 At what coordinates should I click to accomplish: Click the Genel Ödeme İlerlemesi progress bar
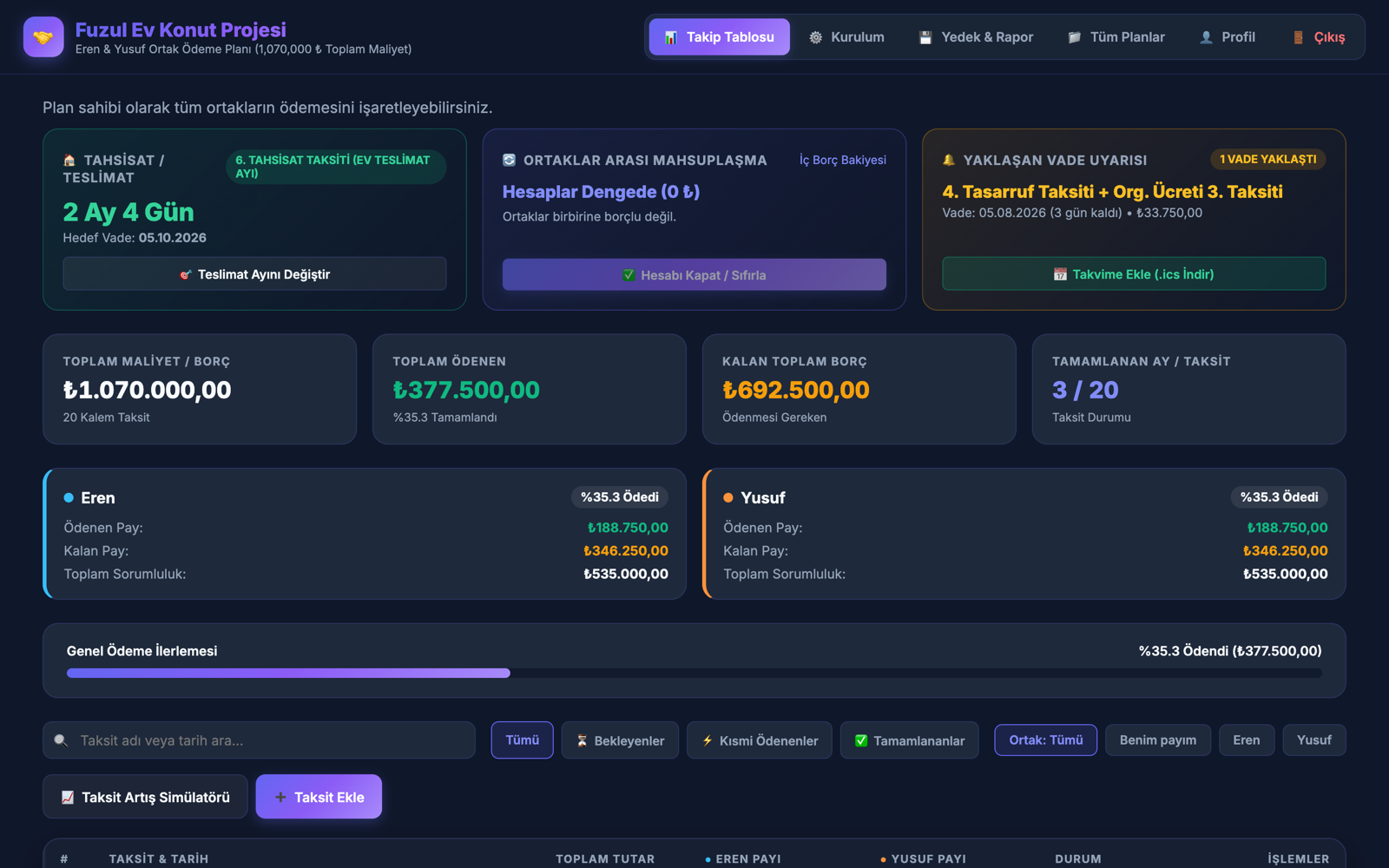pos(694,673)
